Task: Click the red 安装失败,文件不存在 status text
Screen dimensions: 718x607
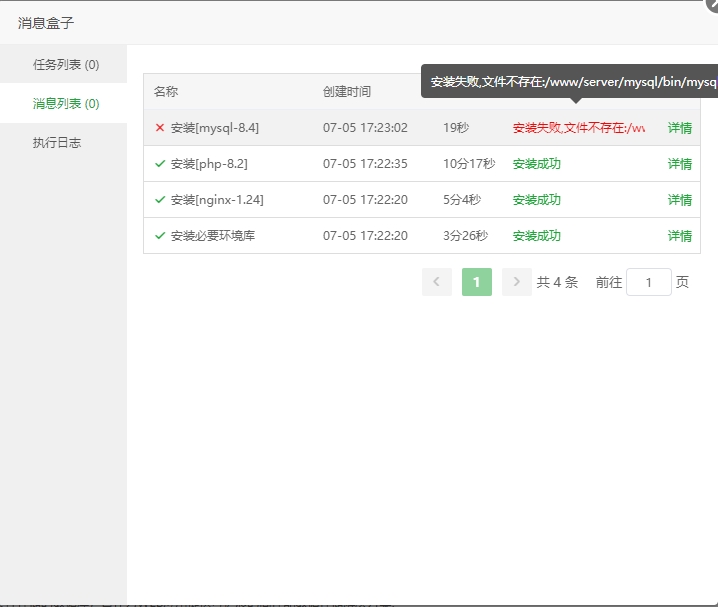Action: pyautogui.click(x=579, y=128)
